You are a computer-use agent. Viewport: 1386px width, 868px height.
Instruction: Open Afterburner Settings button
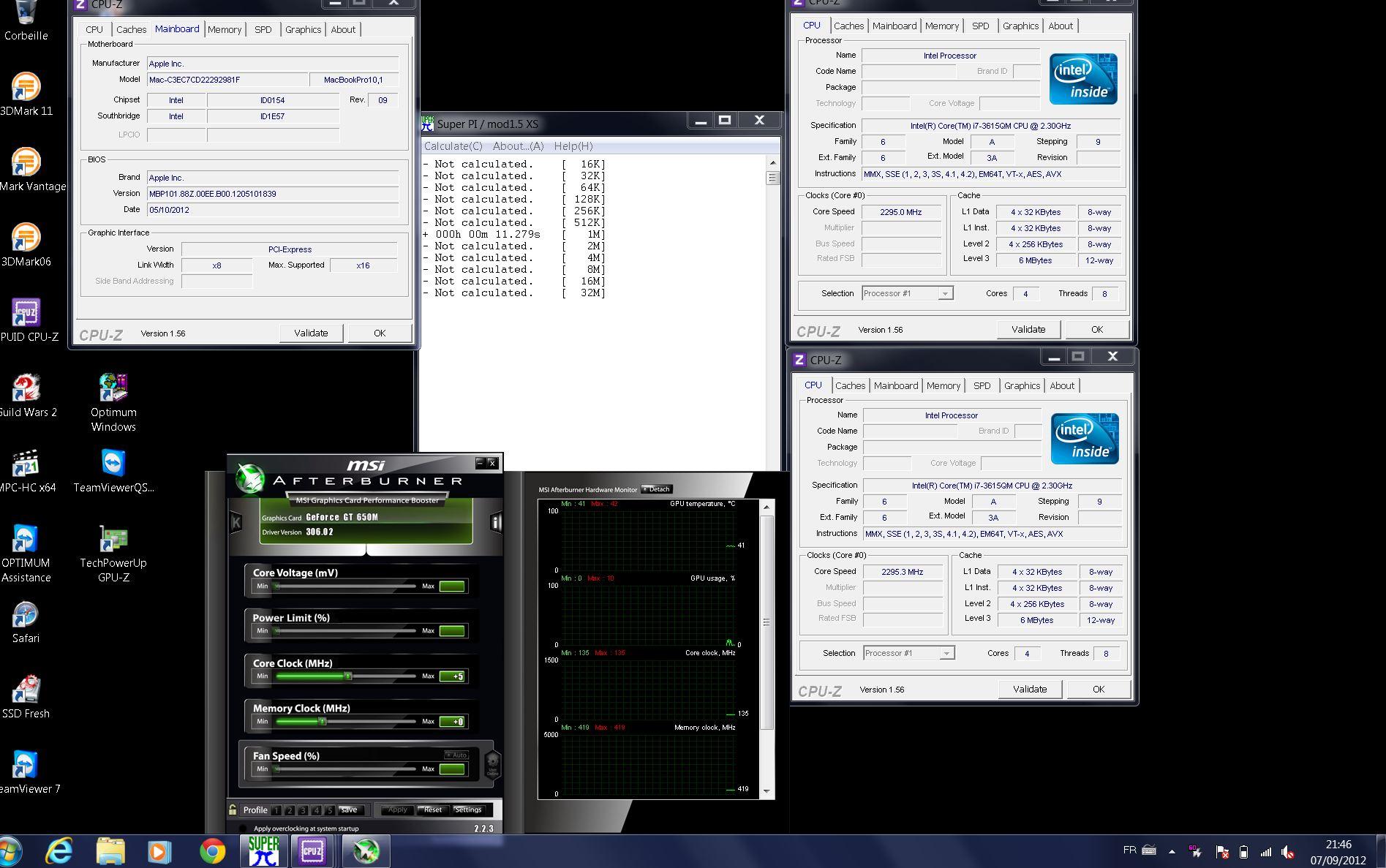[468, 809]
